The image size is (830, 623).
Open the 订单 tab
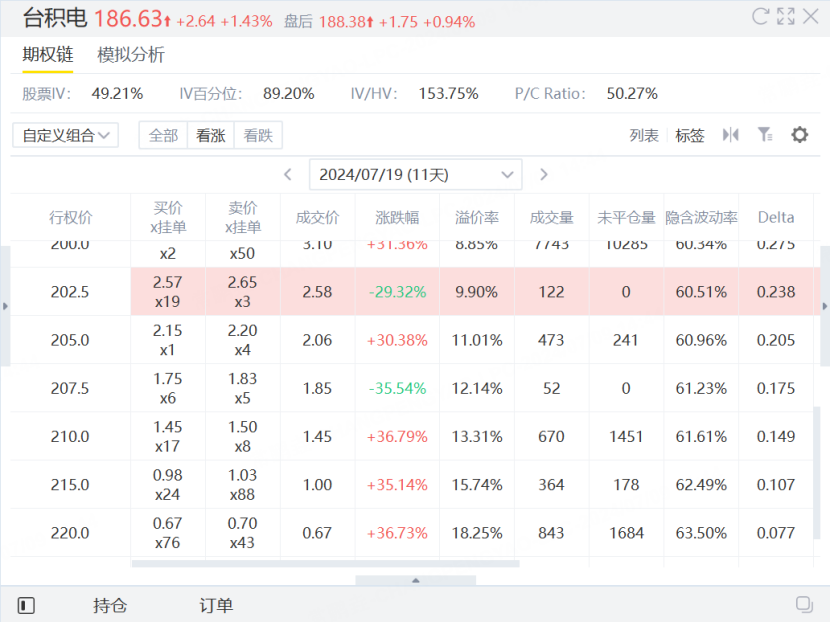tap(216, 605)
